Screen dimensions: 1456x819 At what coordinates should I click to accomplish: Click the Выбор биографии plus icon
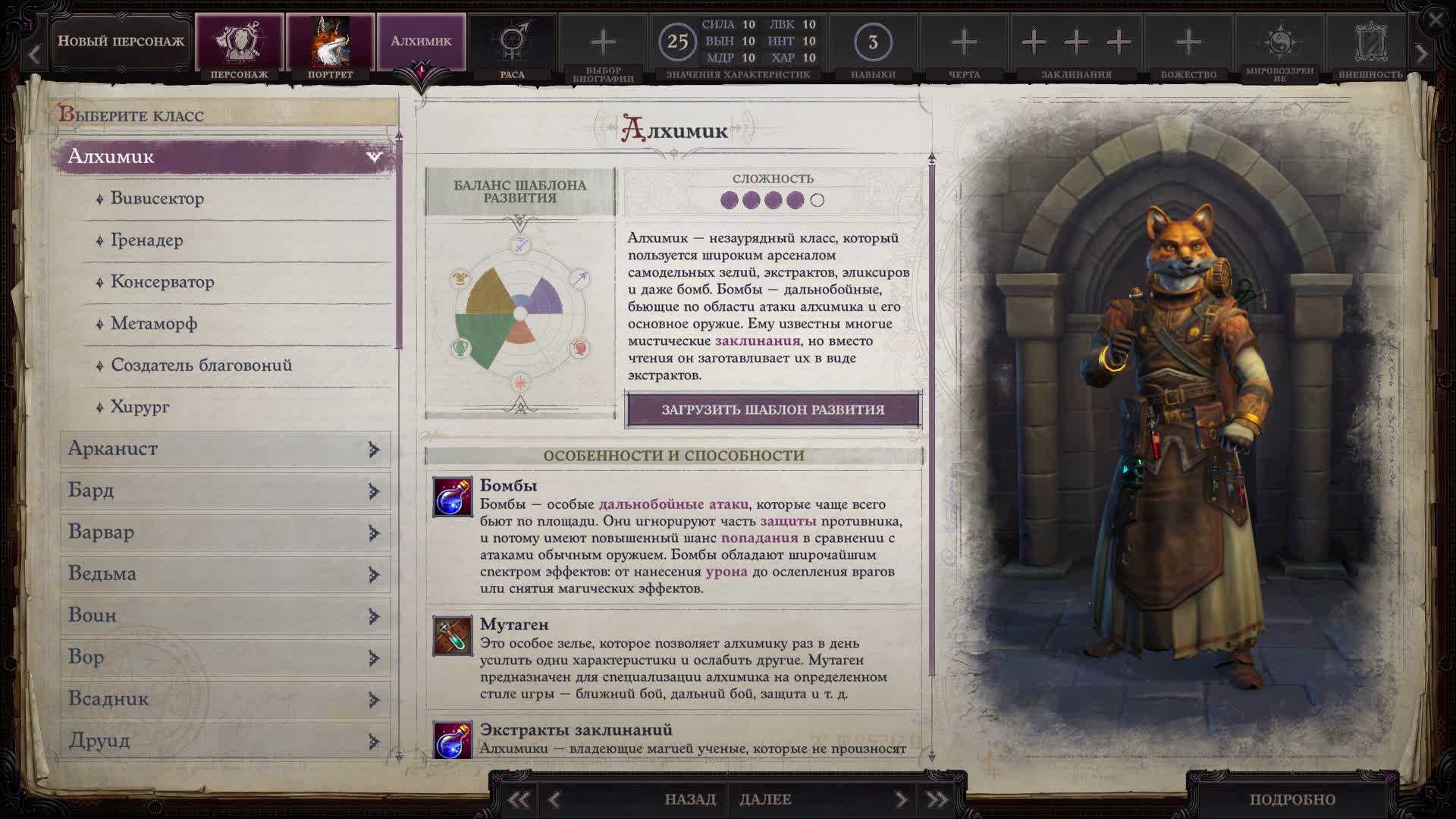(x=603, y=42)
